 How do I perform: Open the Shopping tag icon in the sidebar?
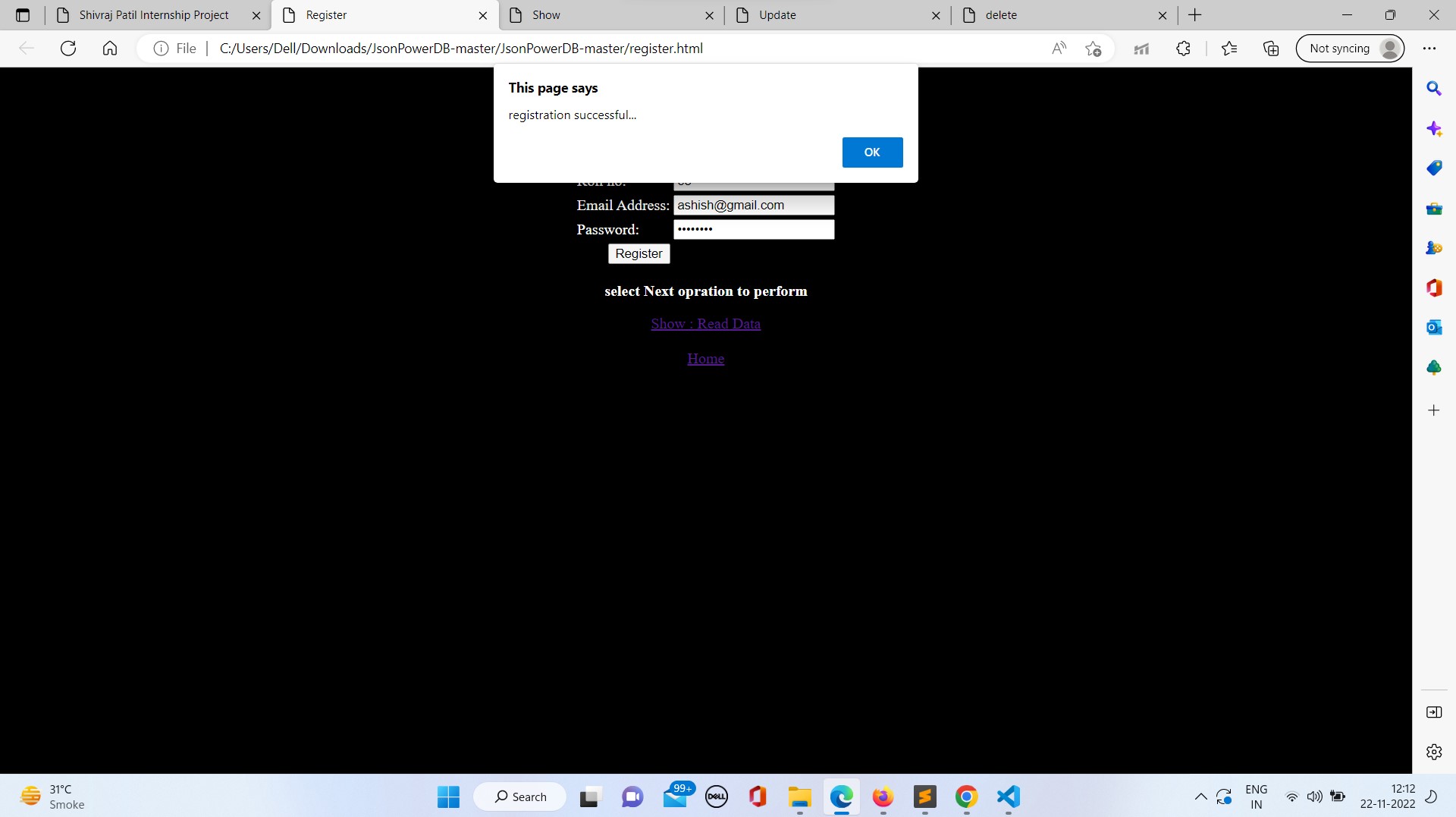(x=1435, y=168)
